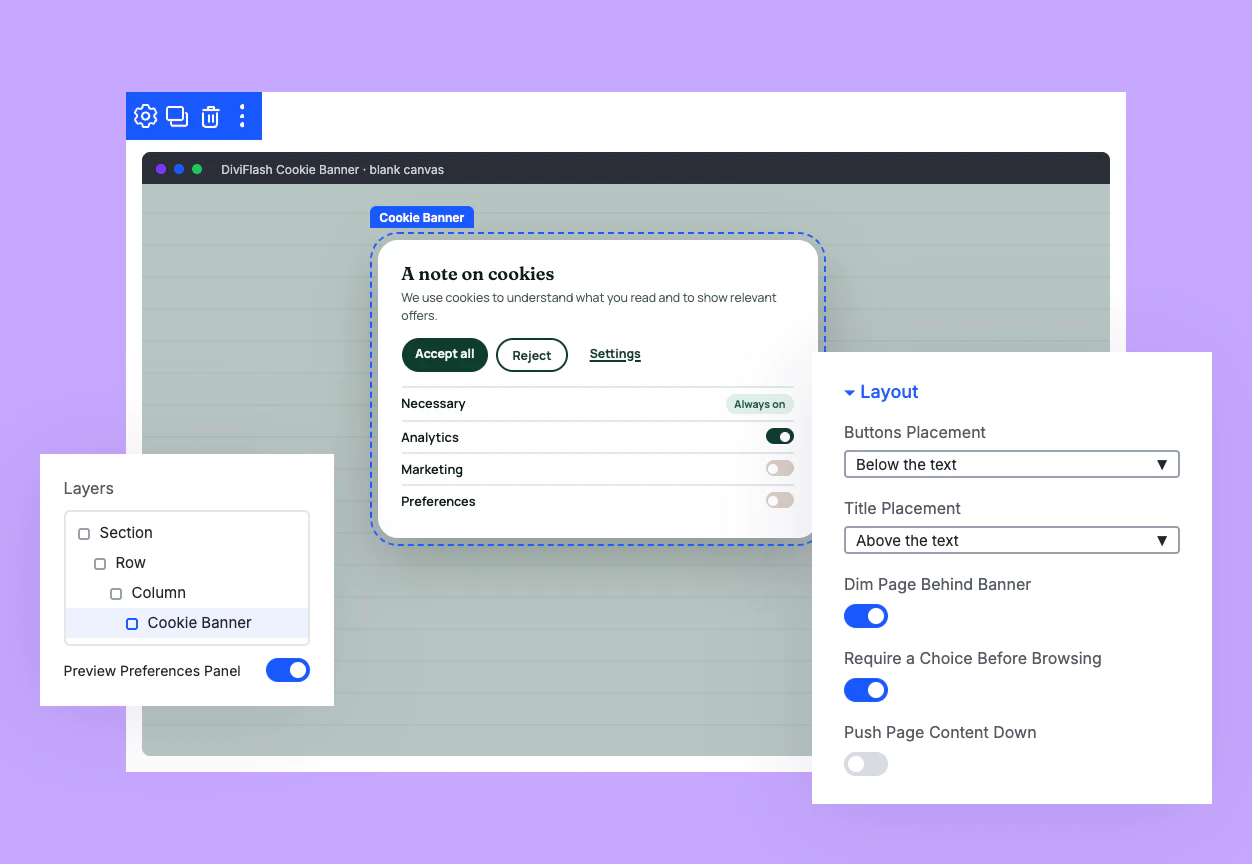Viewport: 1252px width, 864px height.
Task: Click the A note on cookies heading
Action: click(478, 274)
